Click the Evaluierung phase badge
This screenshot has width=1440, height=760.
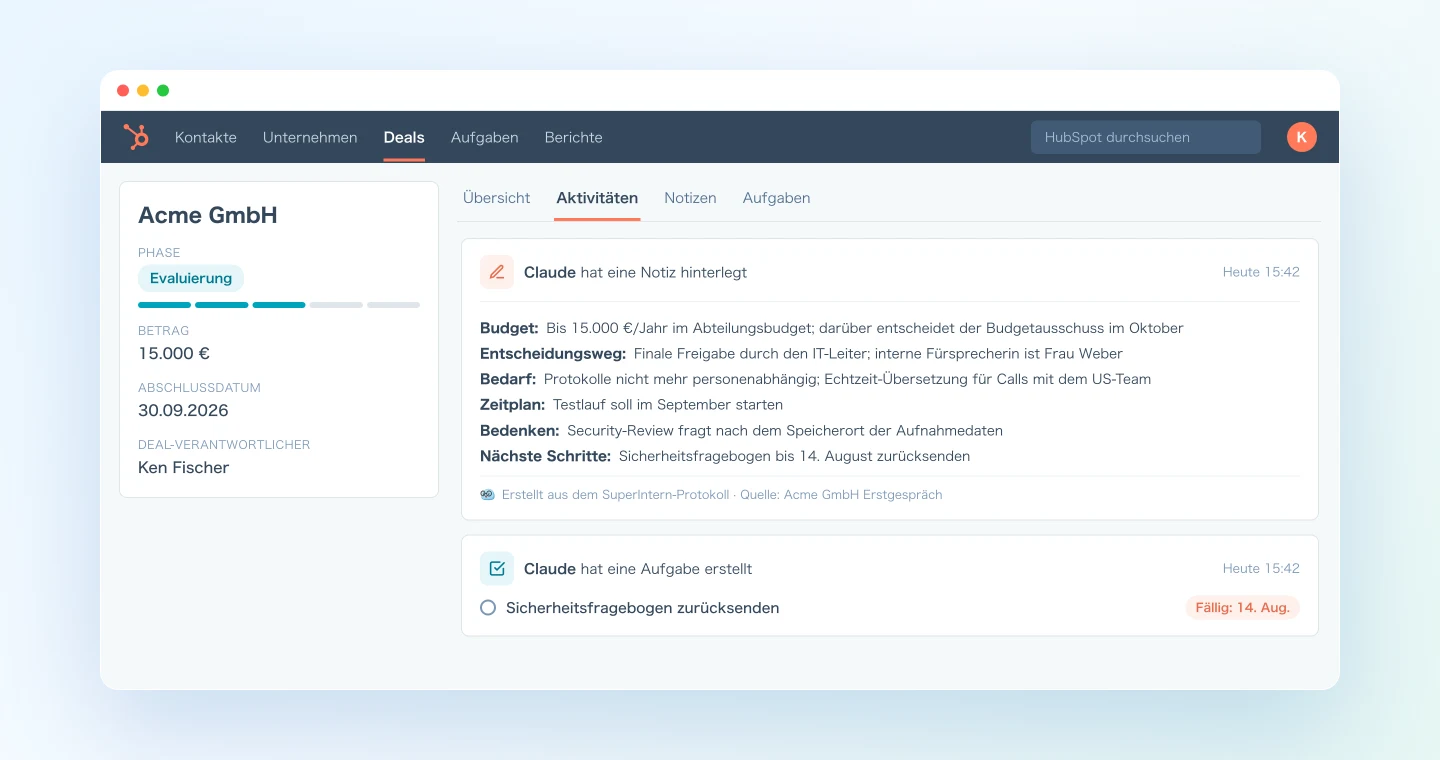point(191,278)
